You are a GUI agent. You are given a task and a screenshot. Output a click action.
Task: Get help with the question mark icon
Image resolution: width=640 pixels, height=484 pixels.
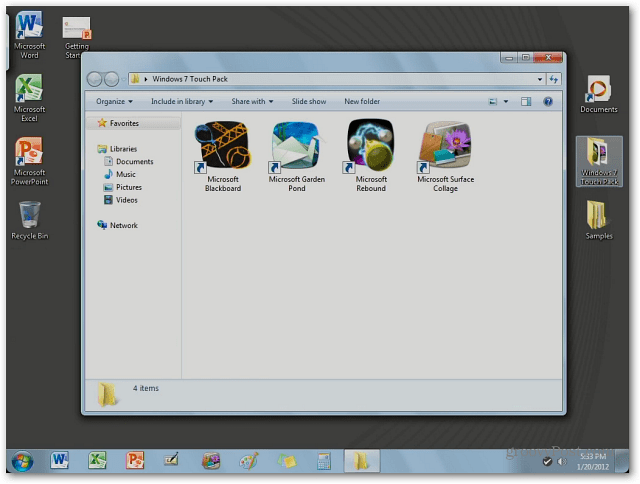point(548,102)
